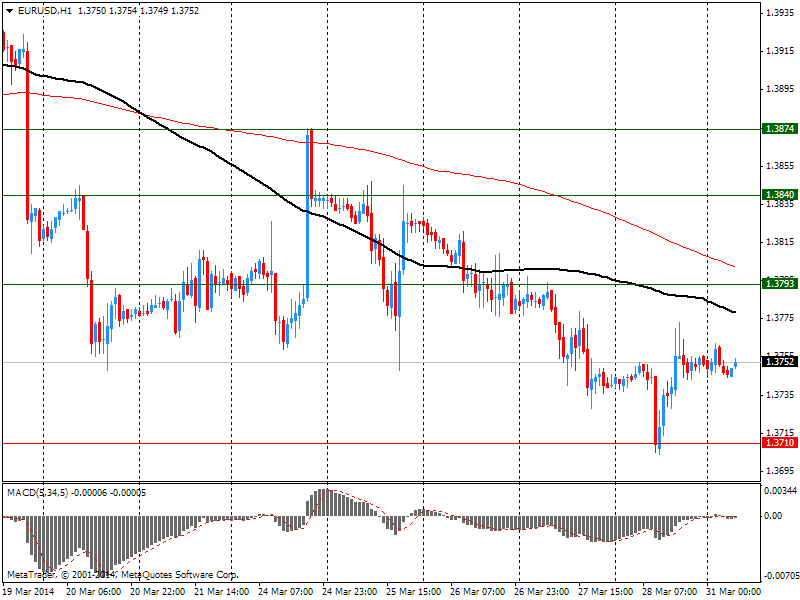This screenshot has height=600, width=800.
Task: Click the 0.00344 MACD scale value
Action: pyautogui.click(x=780, y=491)
